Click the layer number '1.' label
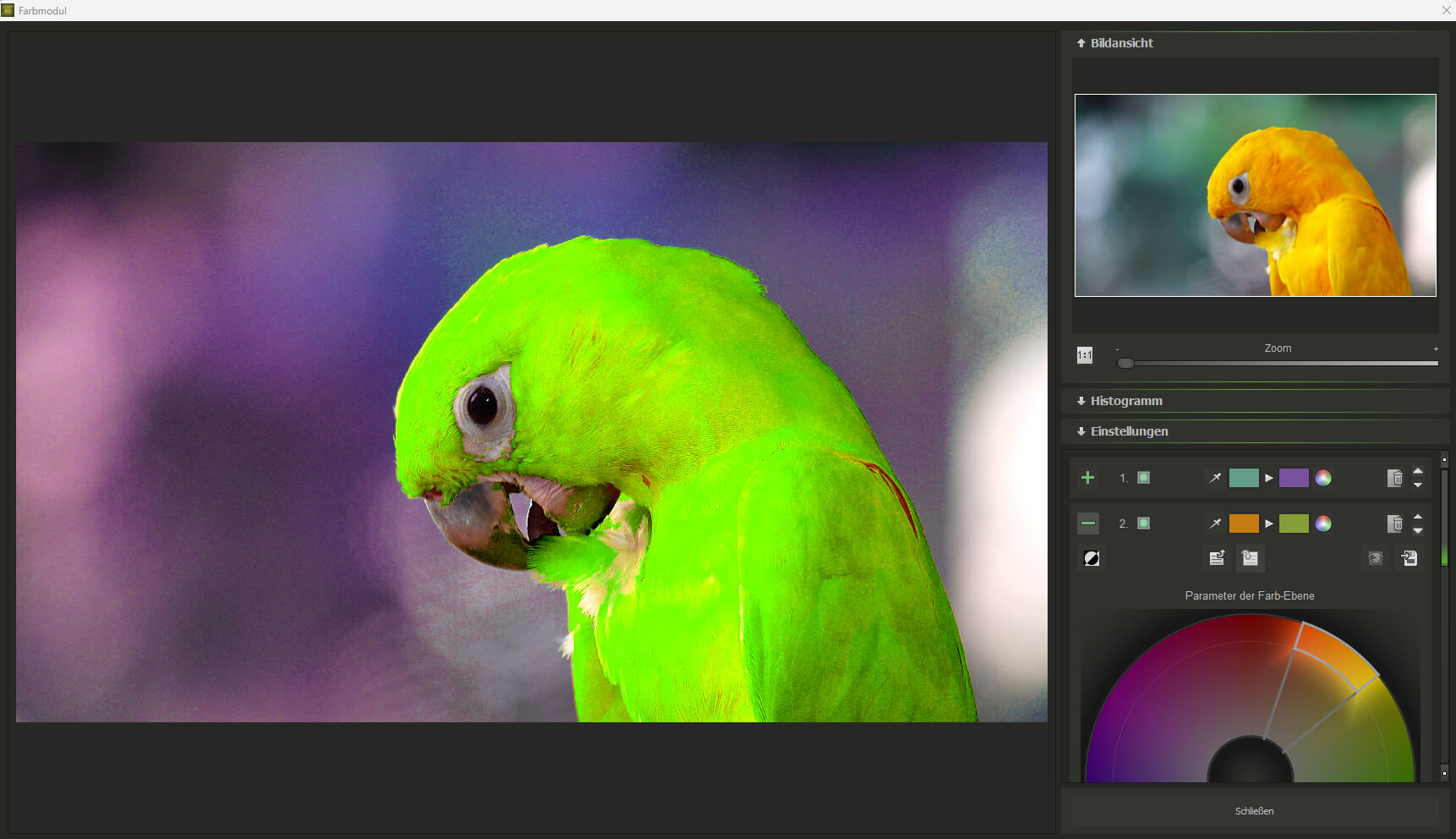Viewport: 1456px width, 839px height. (1124, 479)
